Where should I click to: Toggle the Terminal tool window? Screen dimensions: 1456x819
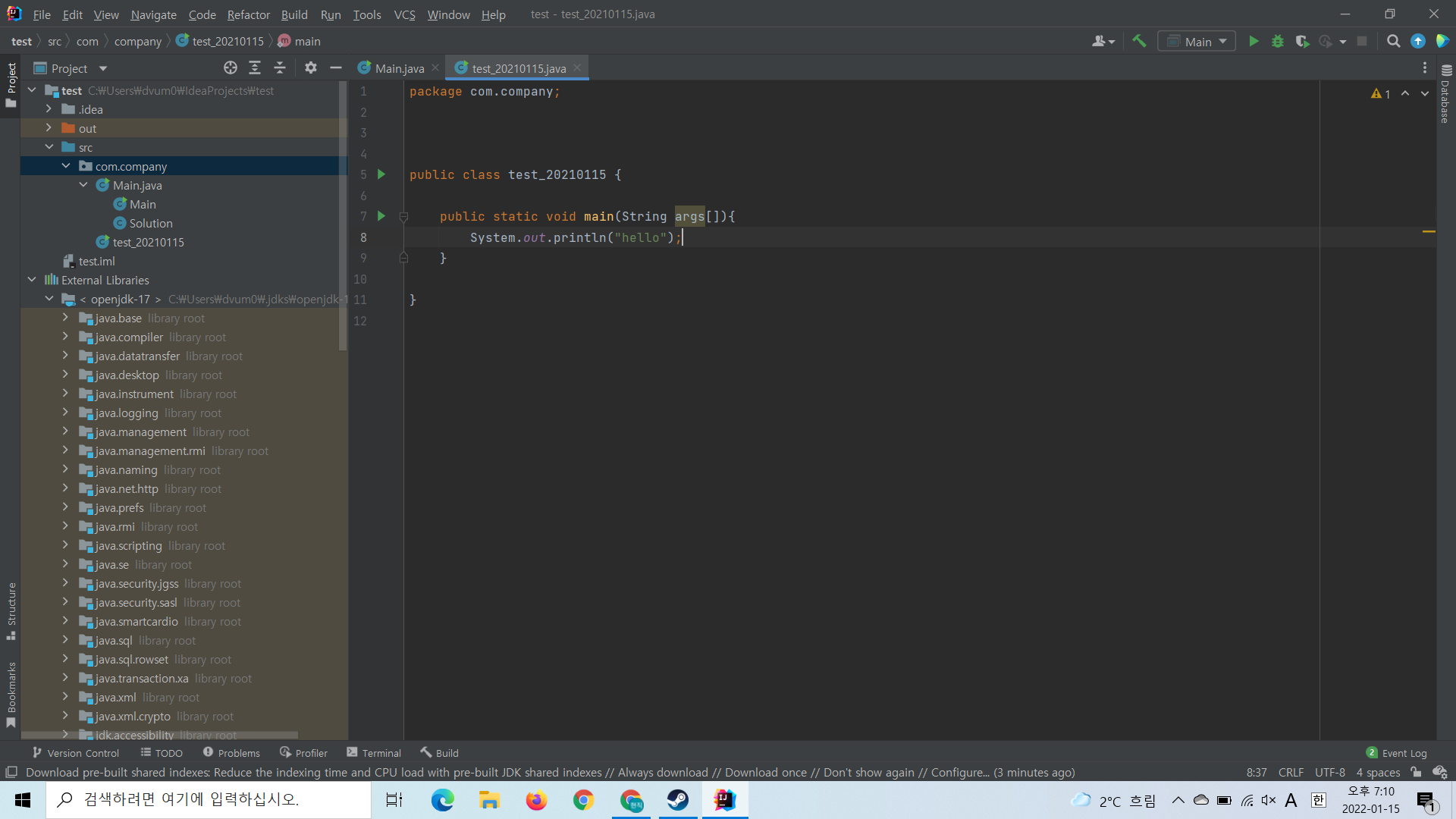(373, 752)
